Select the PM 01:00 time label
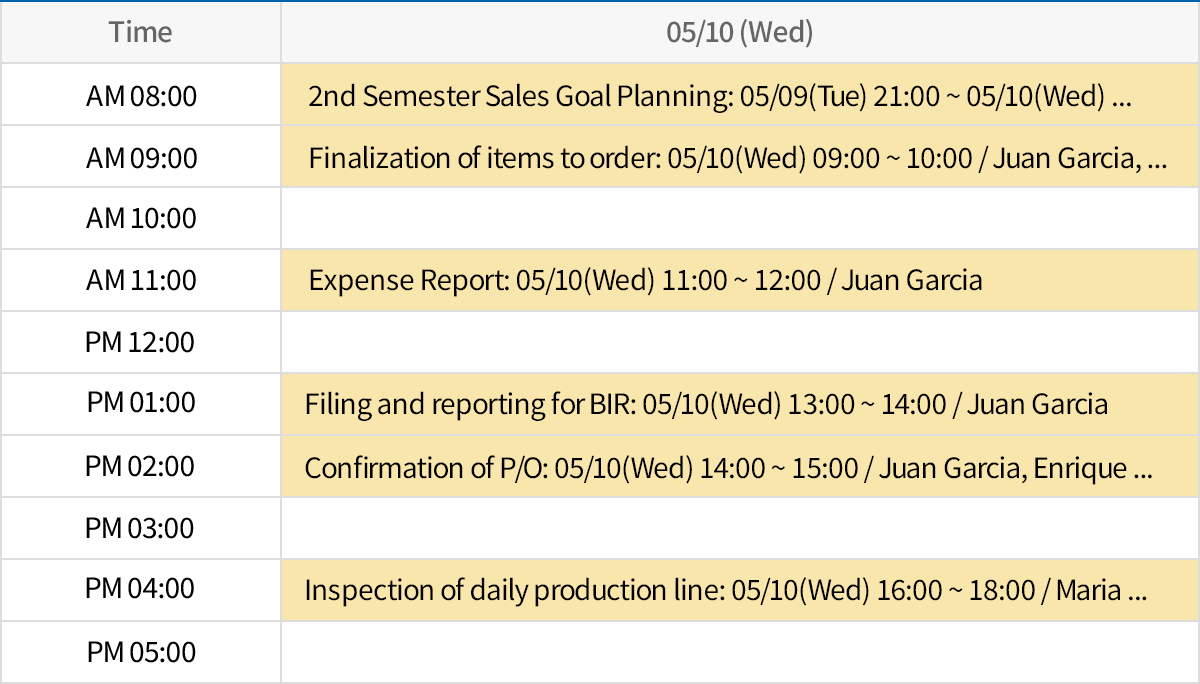This screenshot has height=684, width=1200. click(140, 404)
